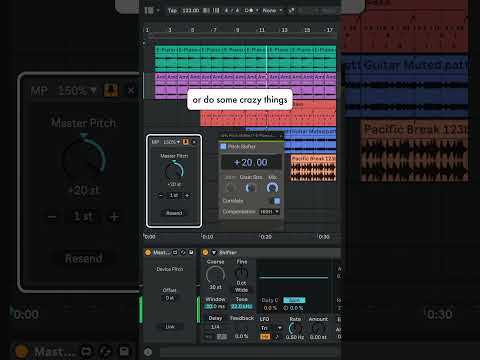Close the Pitch Shifter floating window

(x=281, y=135)
